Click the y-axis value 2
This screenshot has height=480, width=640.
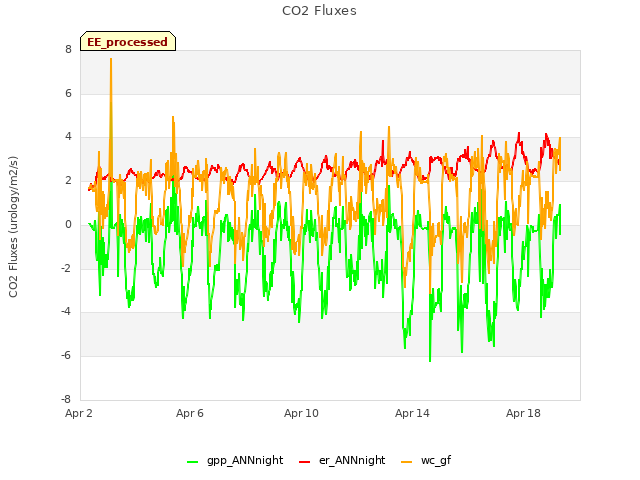pos(68,180)
